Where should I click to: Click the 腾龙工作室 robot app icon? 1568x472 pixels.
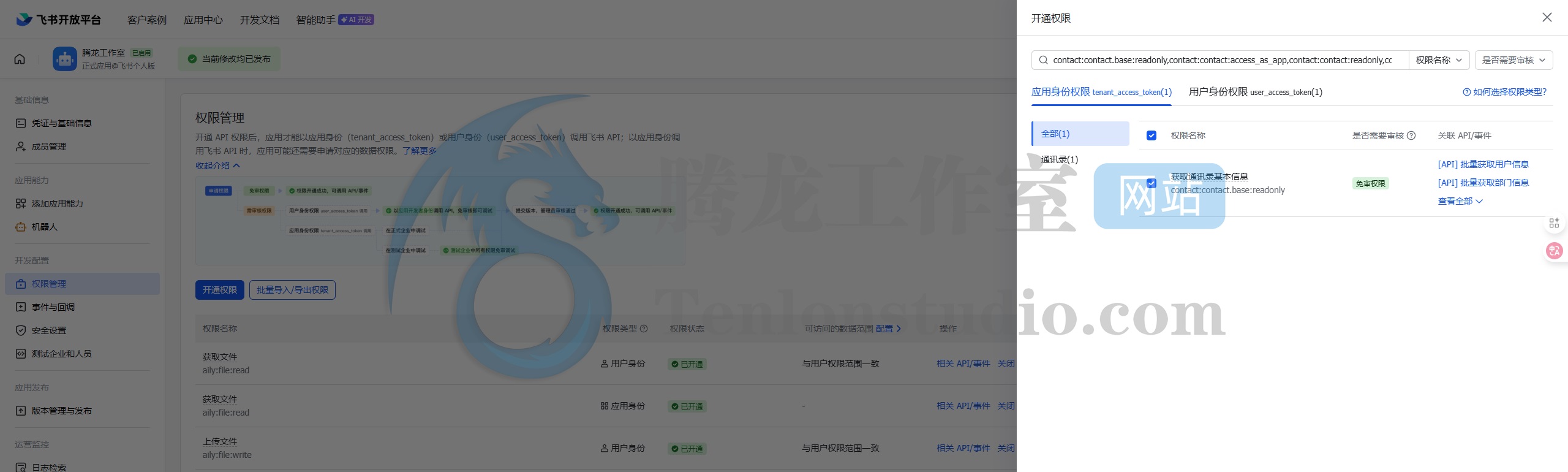click(64, 59)
